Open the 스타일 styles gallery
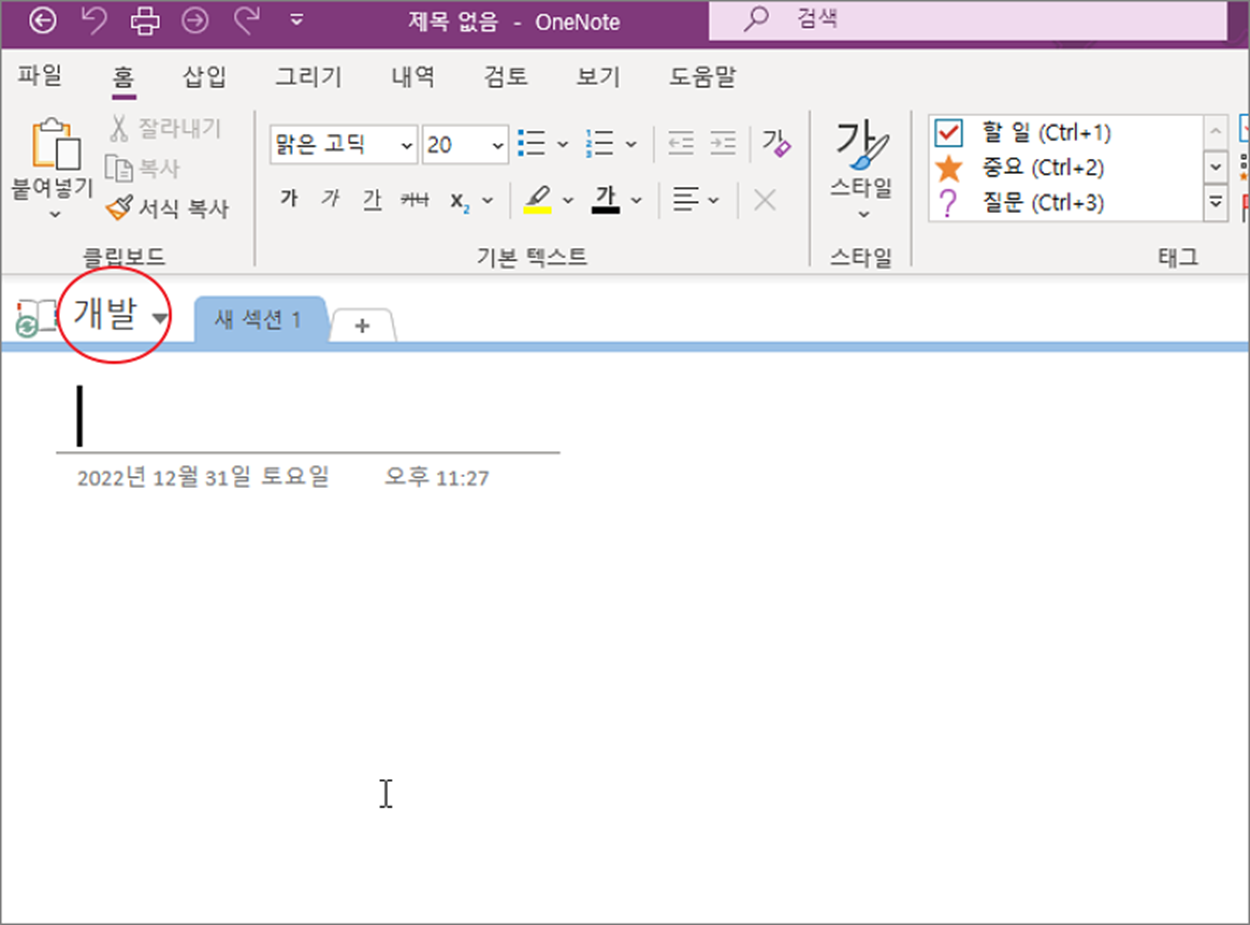This screenshot has height=925, width=1250. (863, 170)
